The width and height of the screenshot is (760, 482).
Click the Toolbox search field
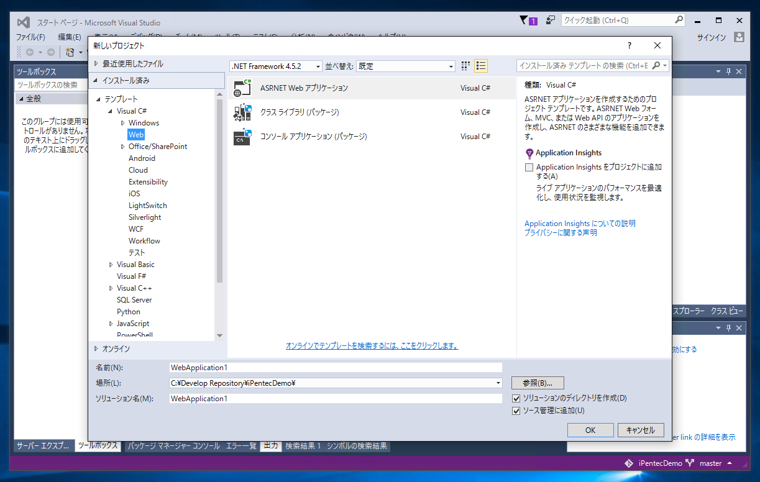point(50,85)
